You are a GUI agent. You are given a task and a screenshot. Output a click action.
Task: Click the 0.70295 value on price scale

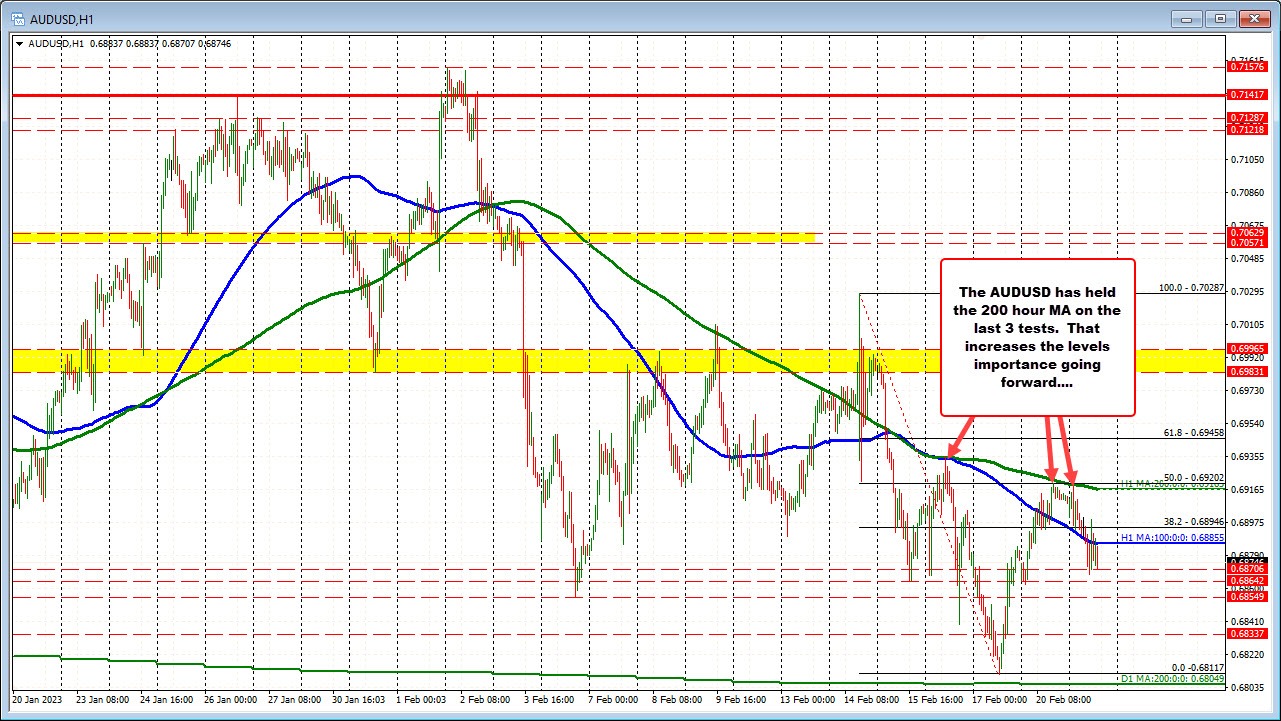click(1250, 291)
